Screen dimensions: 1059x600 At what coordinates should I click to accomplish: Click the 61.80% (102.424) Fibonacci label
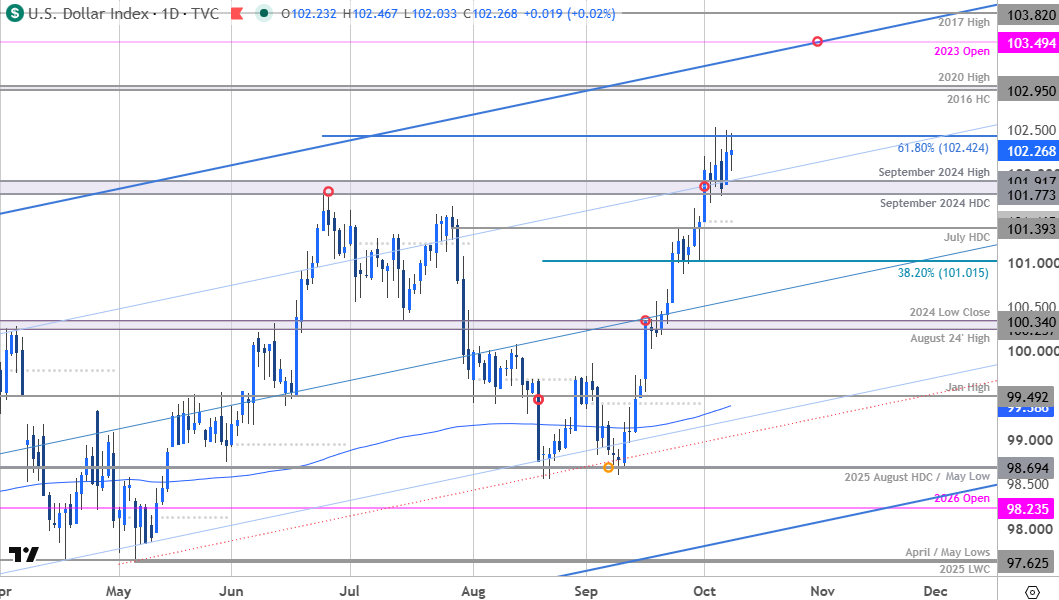pos(943,147)
